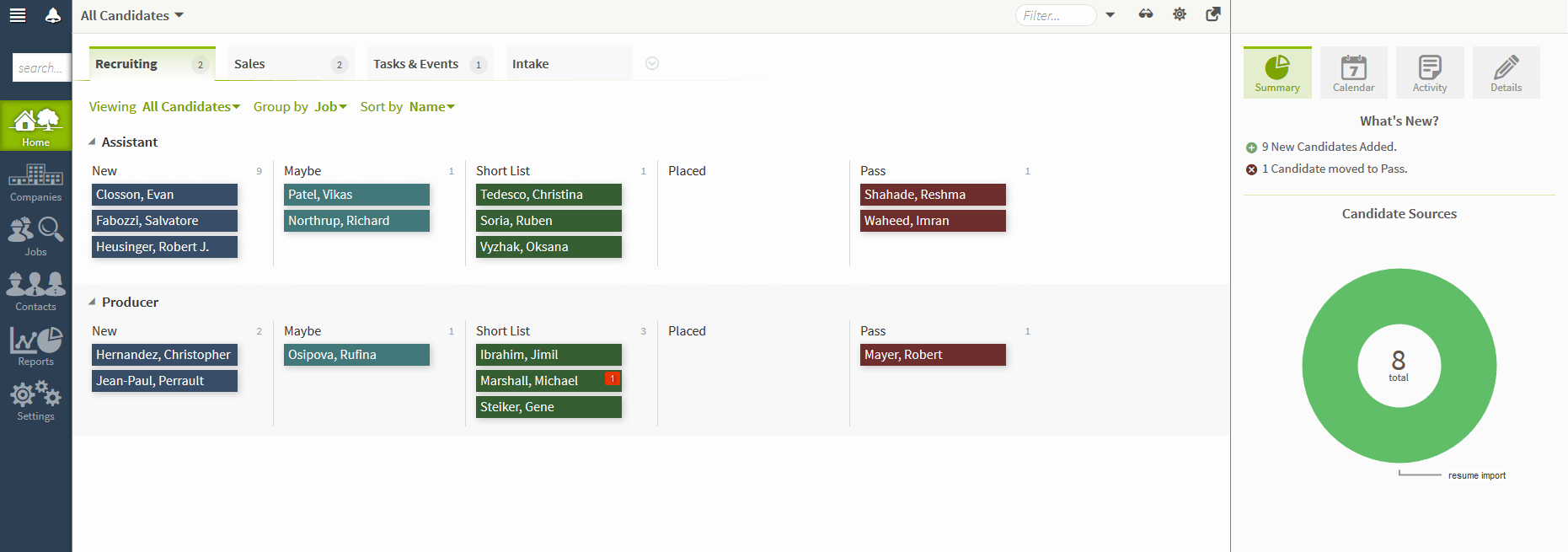Click the sidebar search field
Image resolution: width=1568 pixels, height=552 pixels.
tap(41, 67)
